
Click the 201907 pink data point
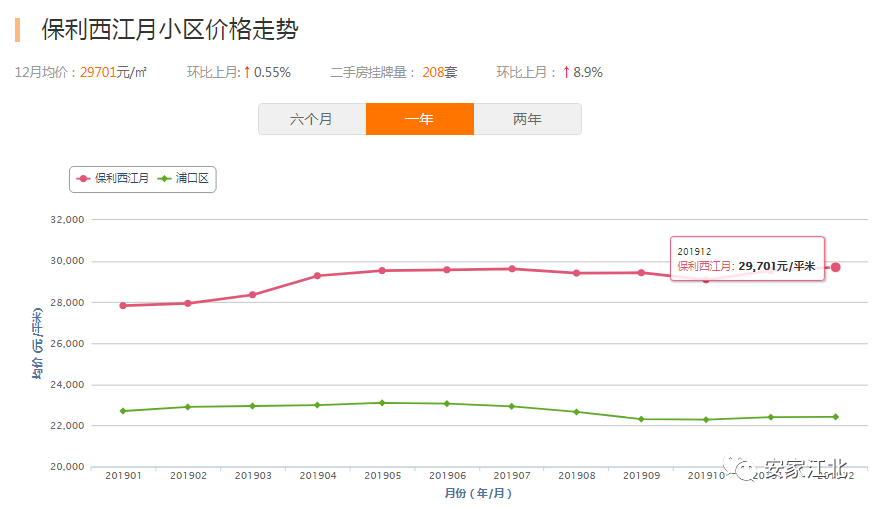coord(512,269)
